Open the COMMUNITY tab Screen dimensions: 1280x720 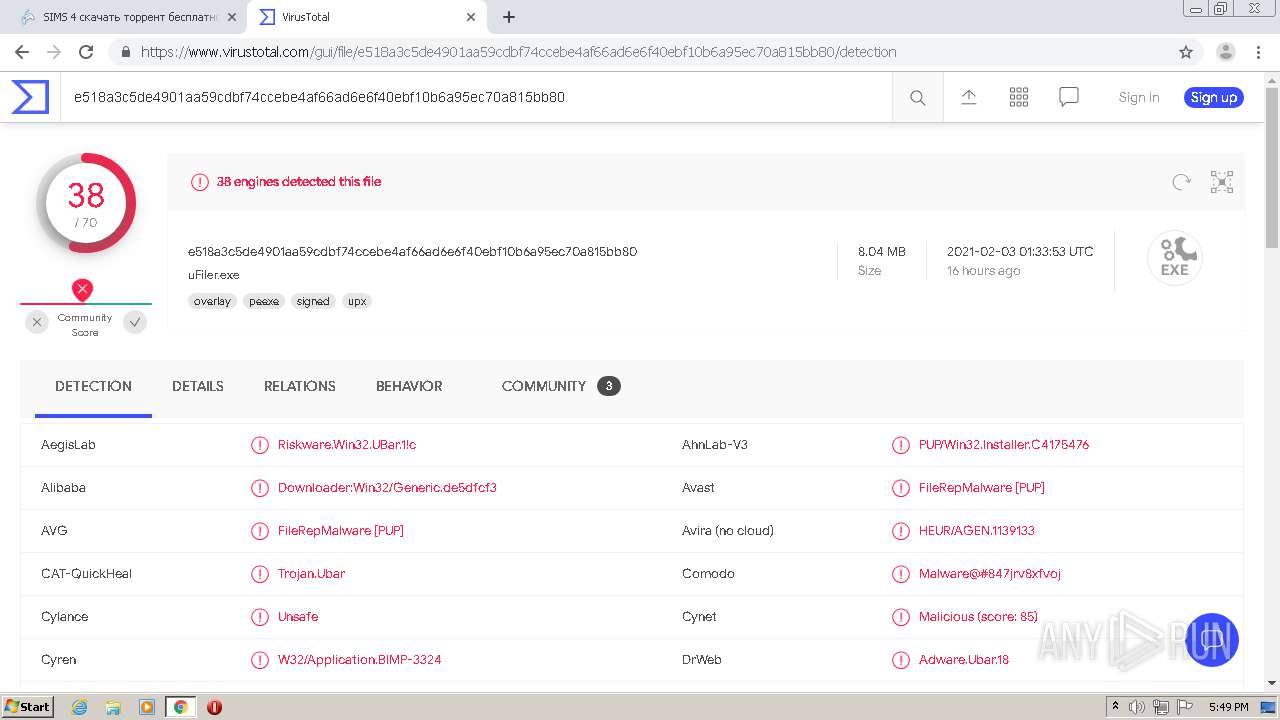point(561,386)
